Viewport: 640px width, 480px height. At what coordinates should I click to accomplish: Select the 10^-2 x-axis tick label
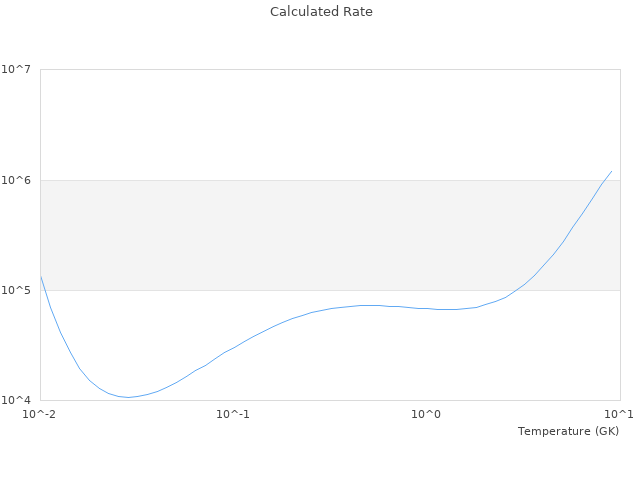(x=40, y=414)
